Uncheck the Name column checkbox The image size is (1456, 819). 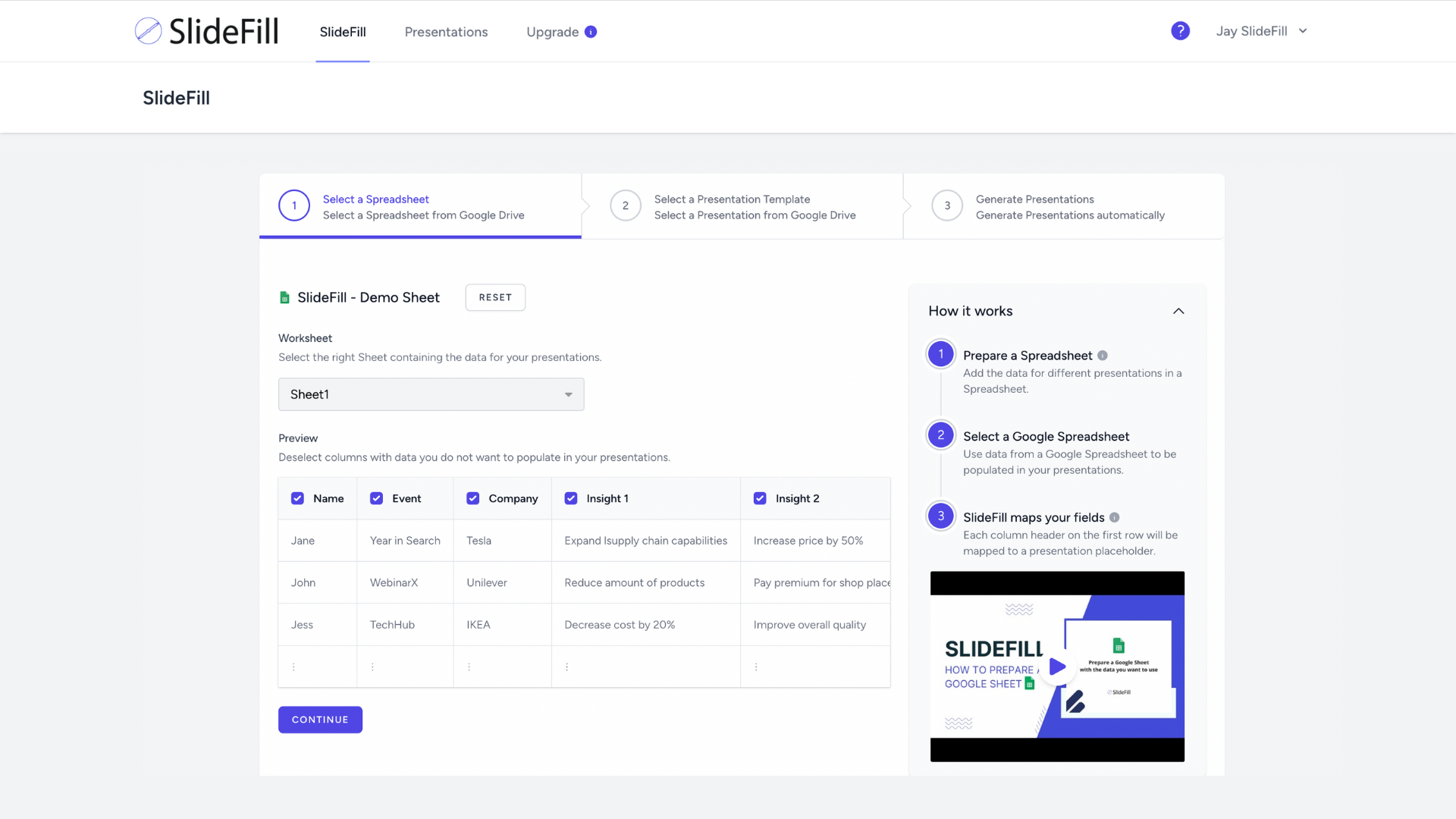(x=297, y=498)
